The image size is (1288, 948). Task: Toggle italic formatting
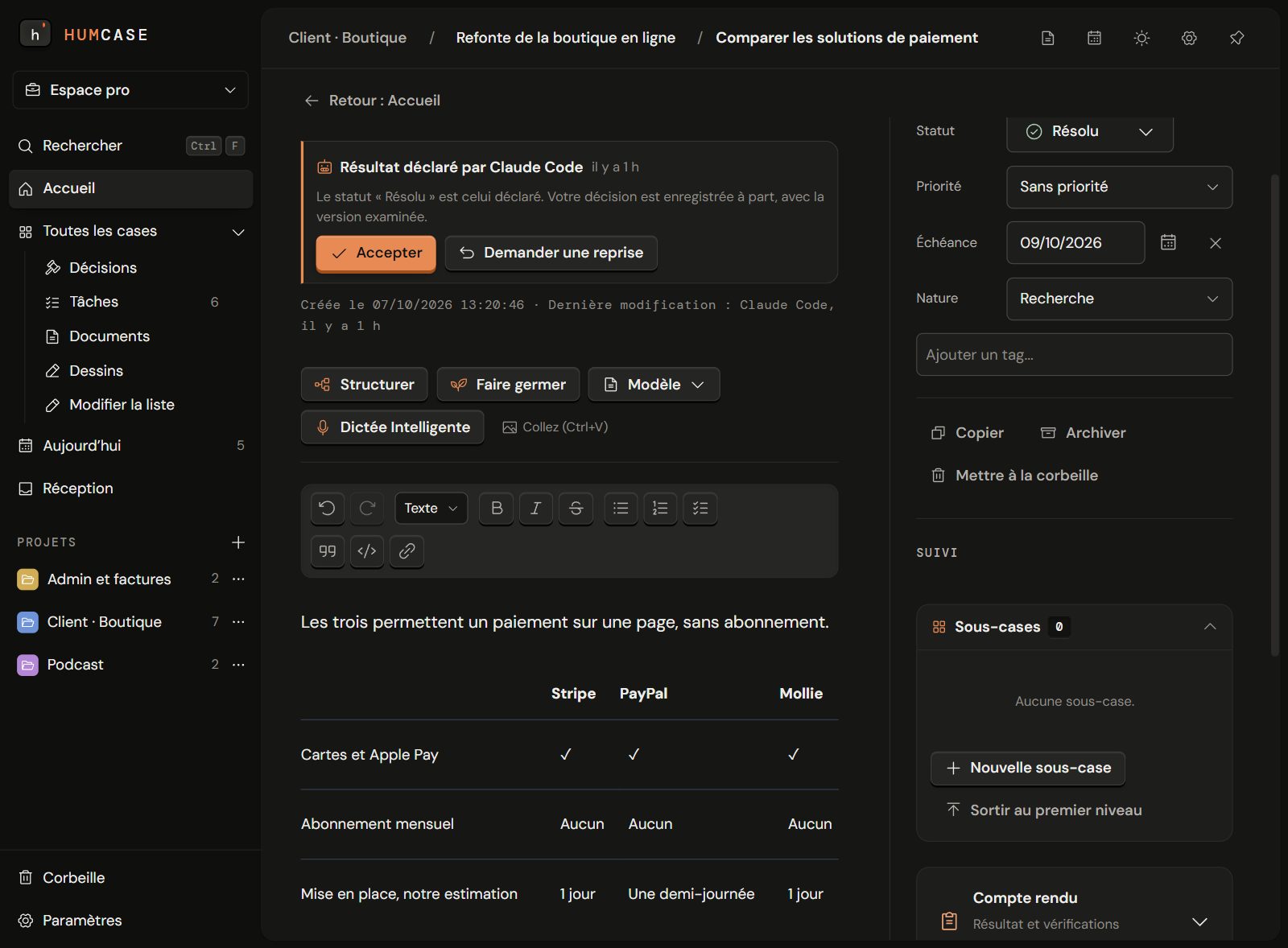click(536, 508)
